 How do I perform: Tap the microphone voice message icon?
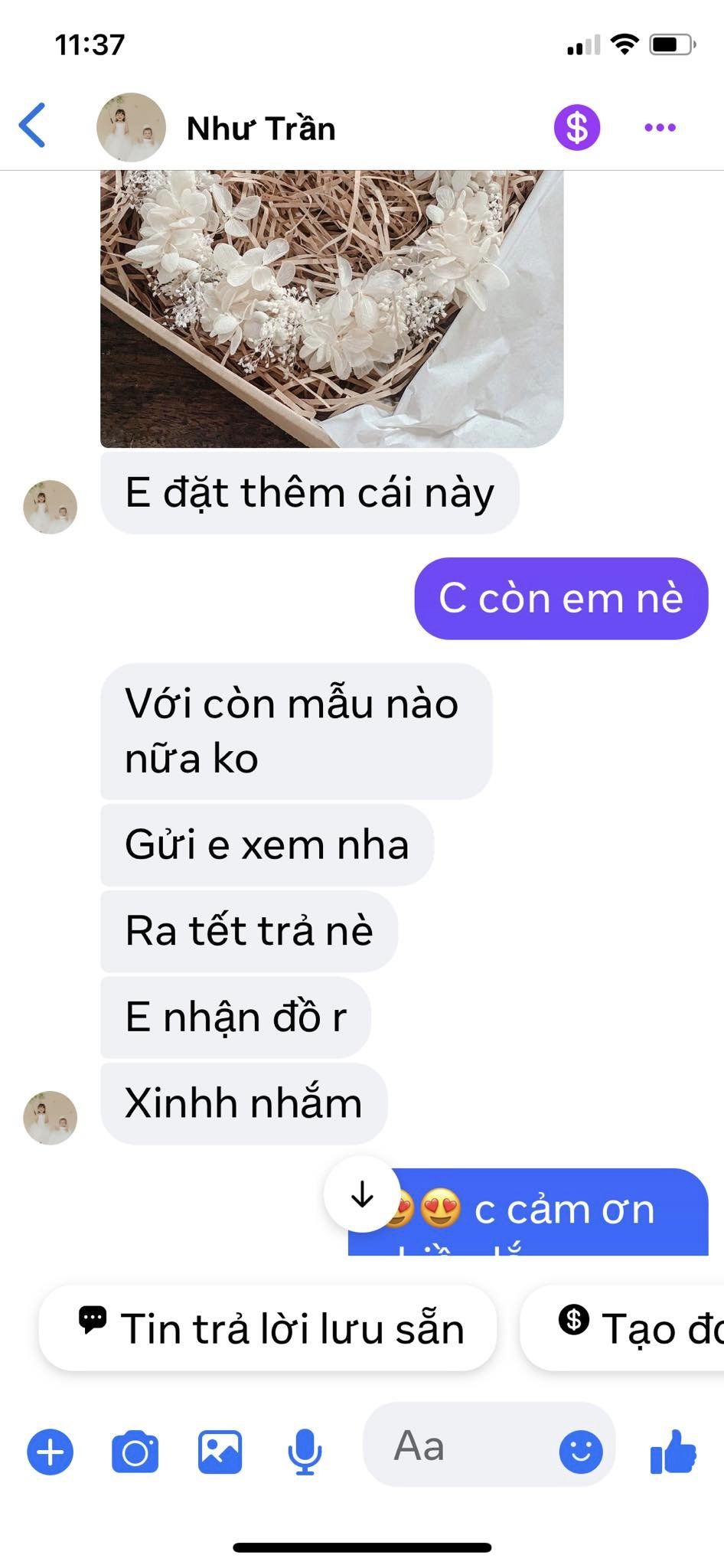[305, 1452]
